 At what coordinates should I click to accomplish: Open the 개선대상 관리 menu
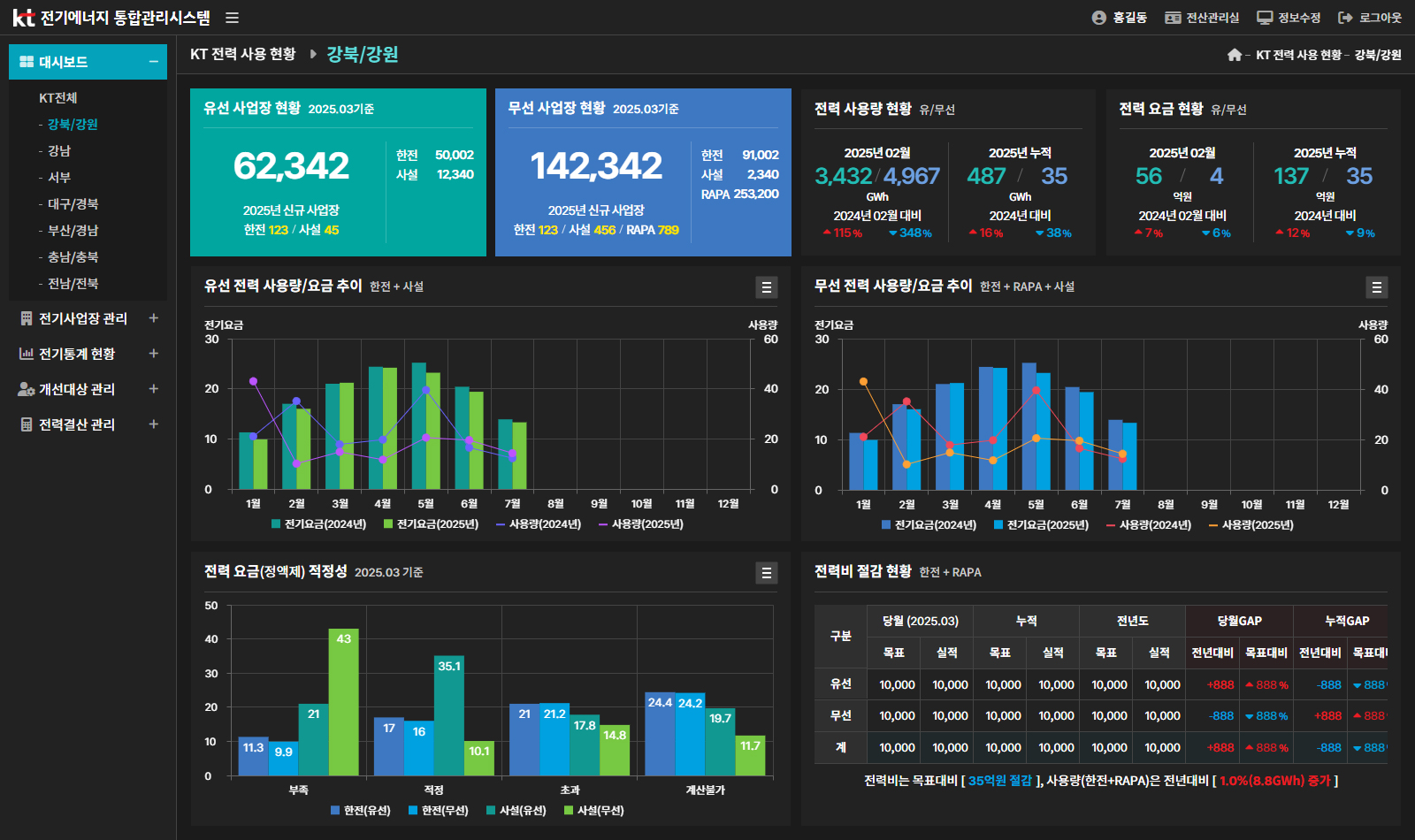point(77,389)
